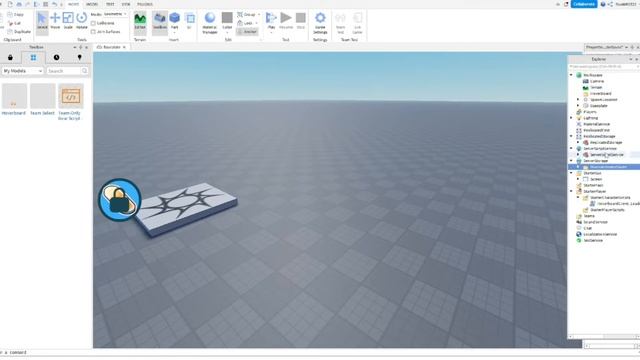Select Camera in Explorer
The image size is (640, 360).
tap(597, 81)
